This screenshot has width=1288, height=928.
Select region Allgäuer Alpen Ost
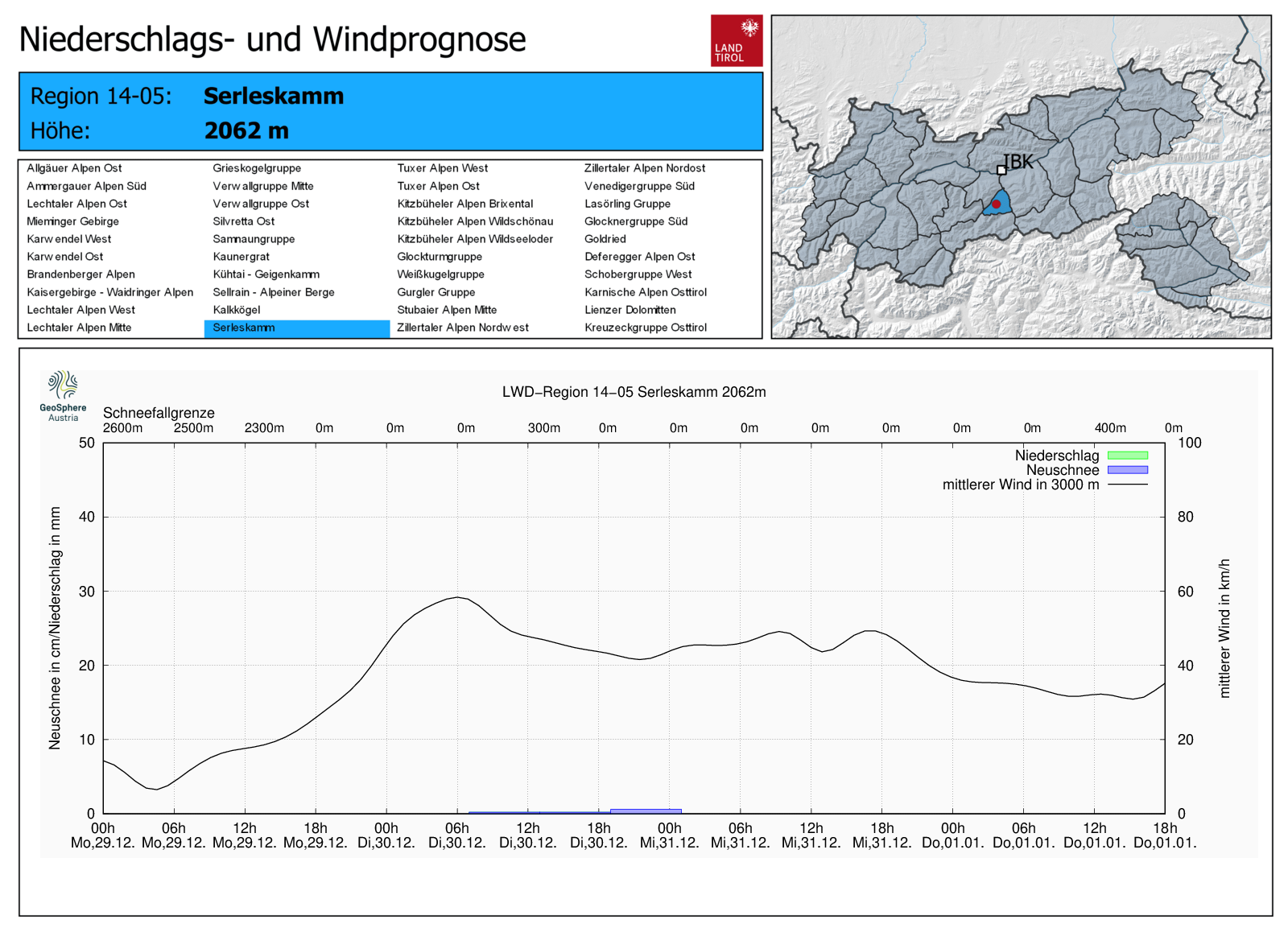click(x=74, y=168)
